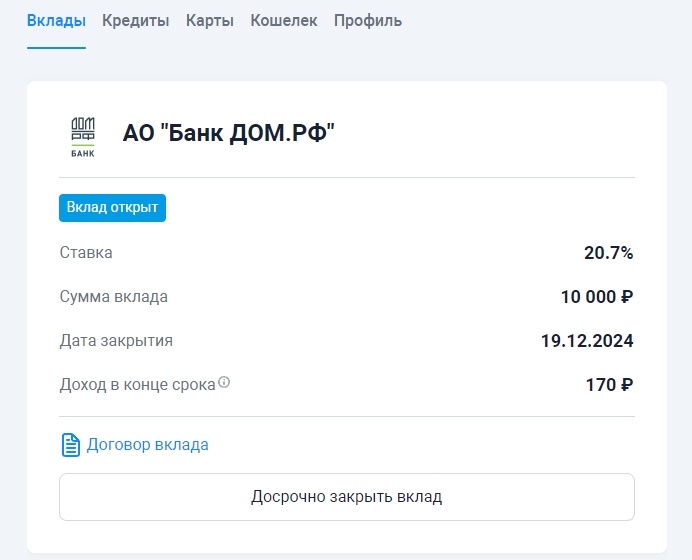
Task: Go to the Карты tab
Action: pyautogui.click(x=210, y=21)
